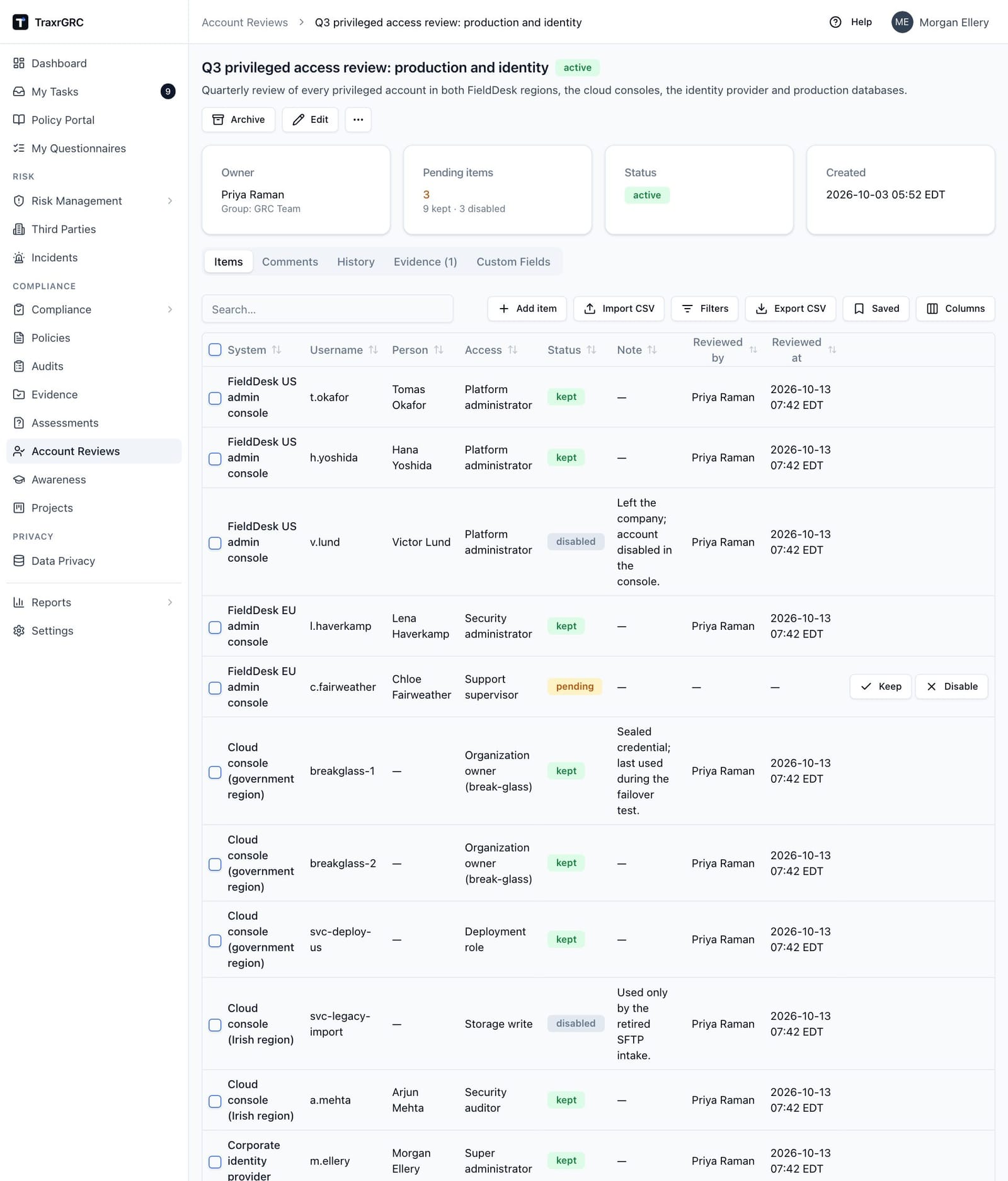The width and height of the screenshot is (1008, 1181).
Task: Open the Projects board icon
Action: pyautogui.click(x=19, y=508)
